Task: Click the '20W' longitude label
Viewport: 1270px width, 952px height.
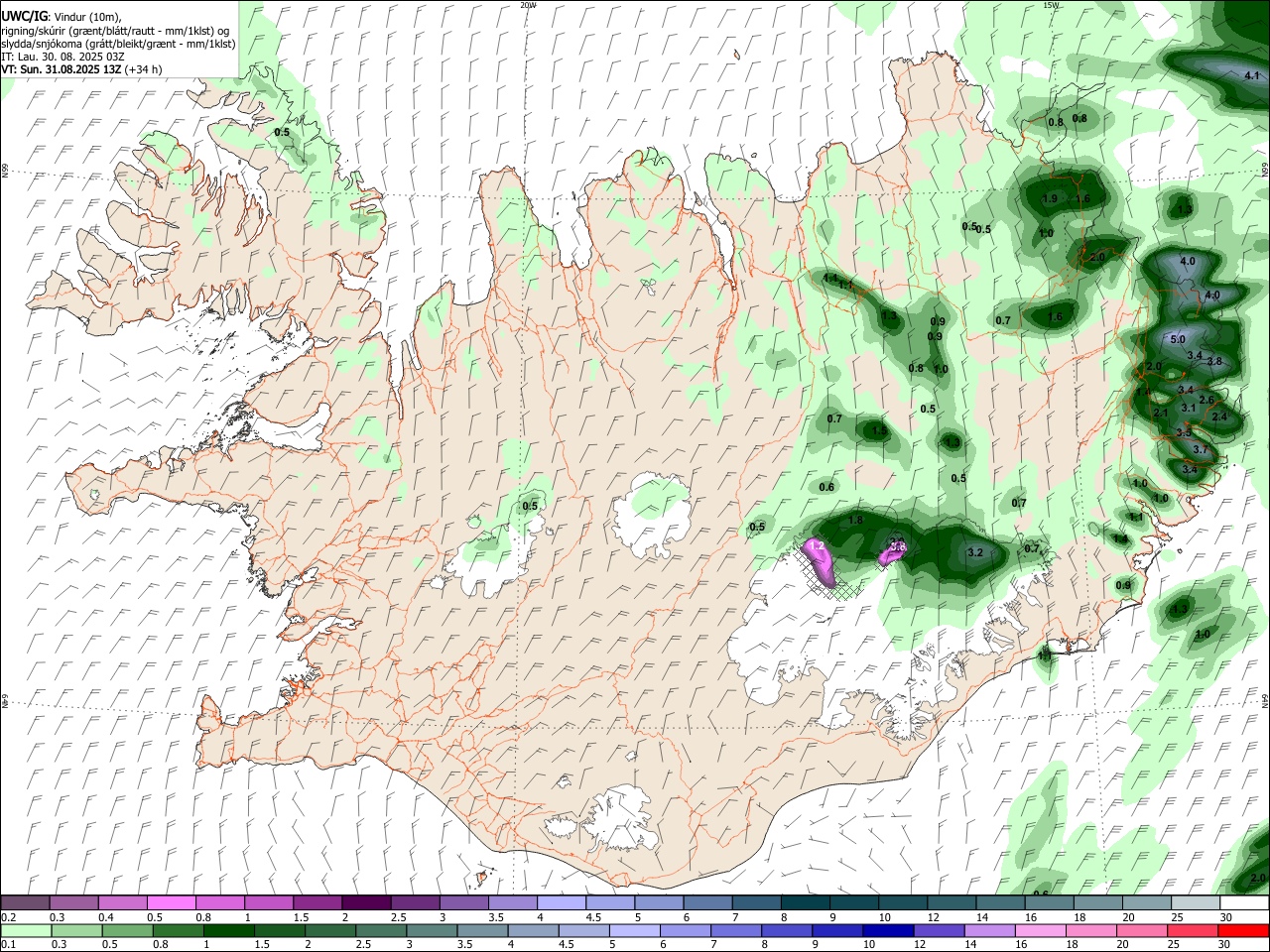Action: (x=528, y=5)
